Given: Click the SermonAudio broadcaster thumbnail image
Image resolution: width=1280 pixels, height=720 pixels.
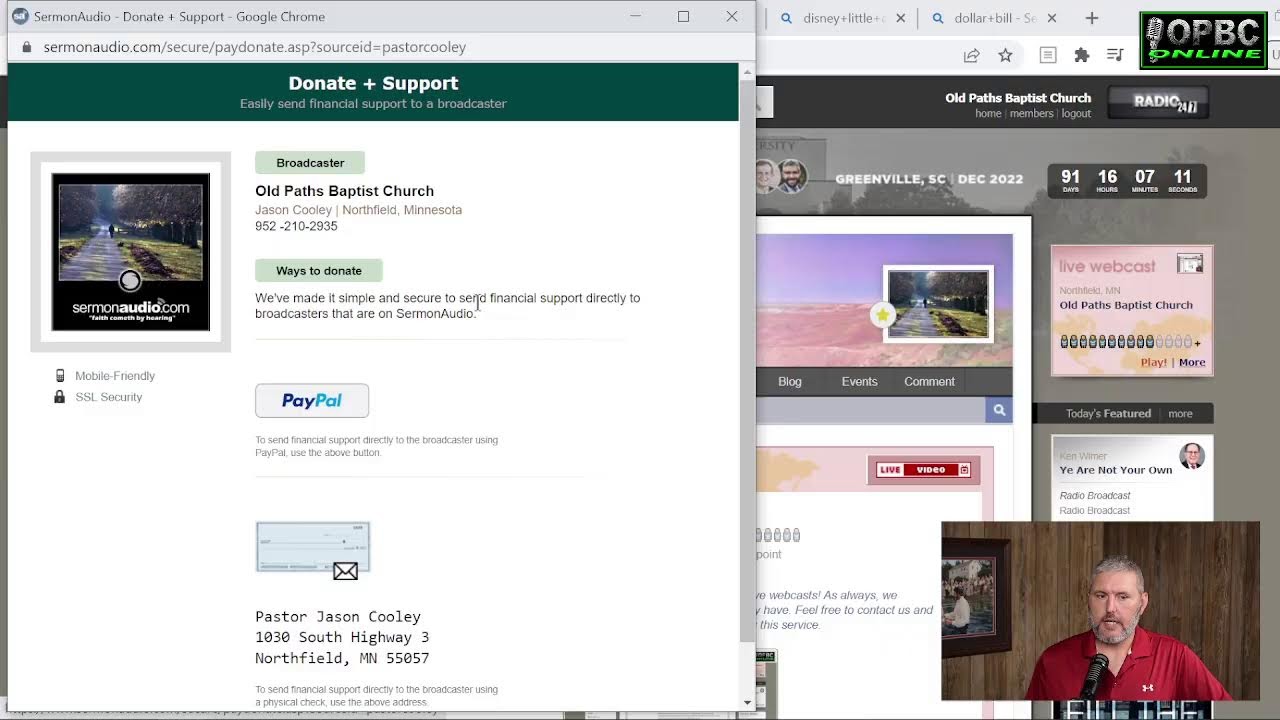Looking at the screenshot, I should 131,251.
